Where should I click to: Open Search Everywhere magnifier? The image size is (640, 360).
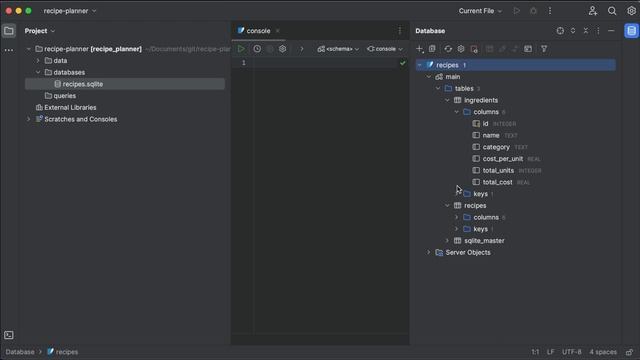click(x=612, y=11)
